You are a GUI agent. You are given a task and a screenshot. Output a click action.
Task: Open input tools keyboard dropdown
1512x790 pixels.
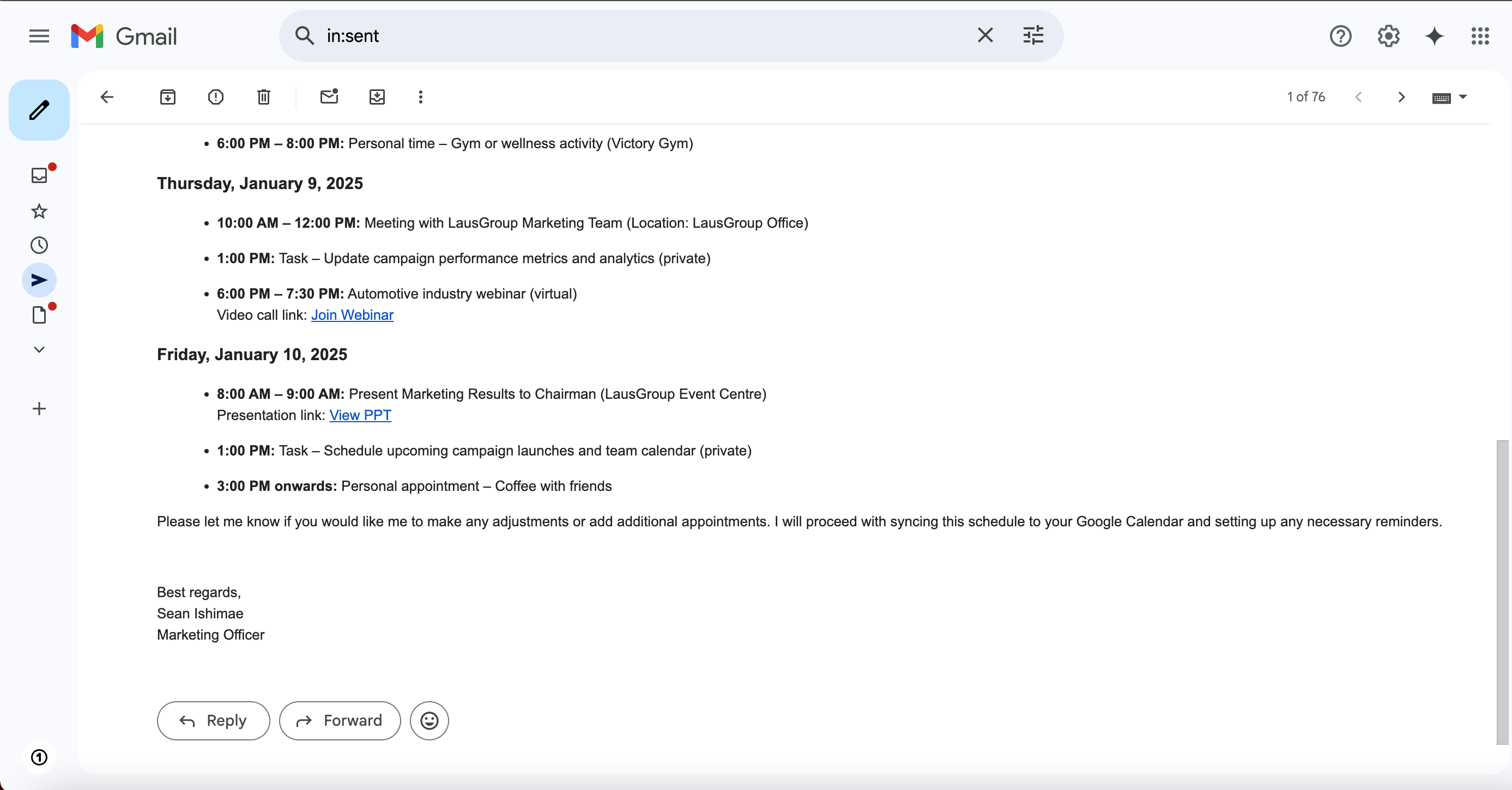coord(1462,98)
